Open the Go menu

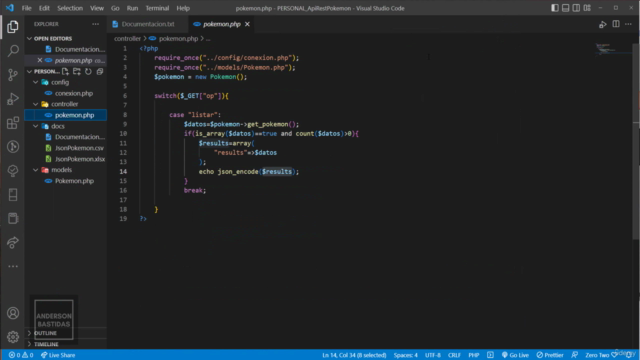click(115, 8)
